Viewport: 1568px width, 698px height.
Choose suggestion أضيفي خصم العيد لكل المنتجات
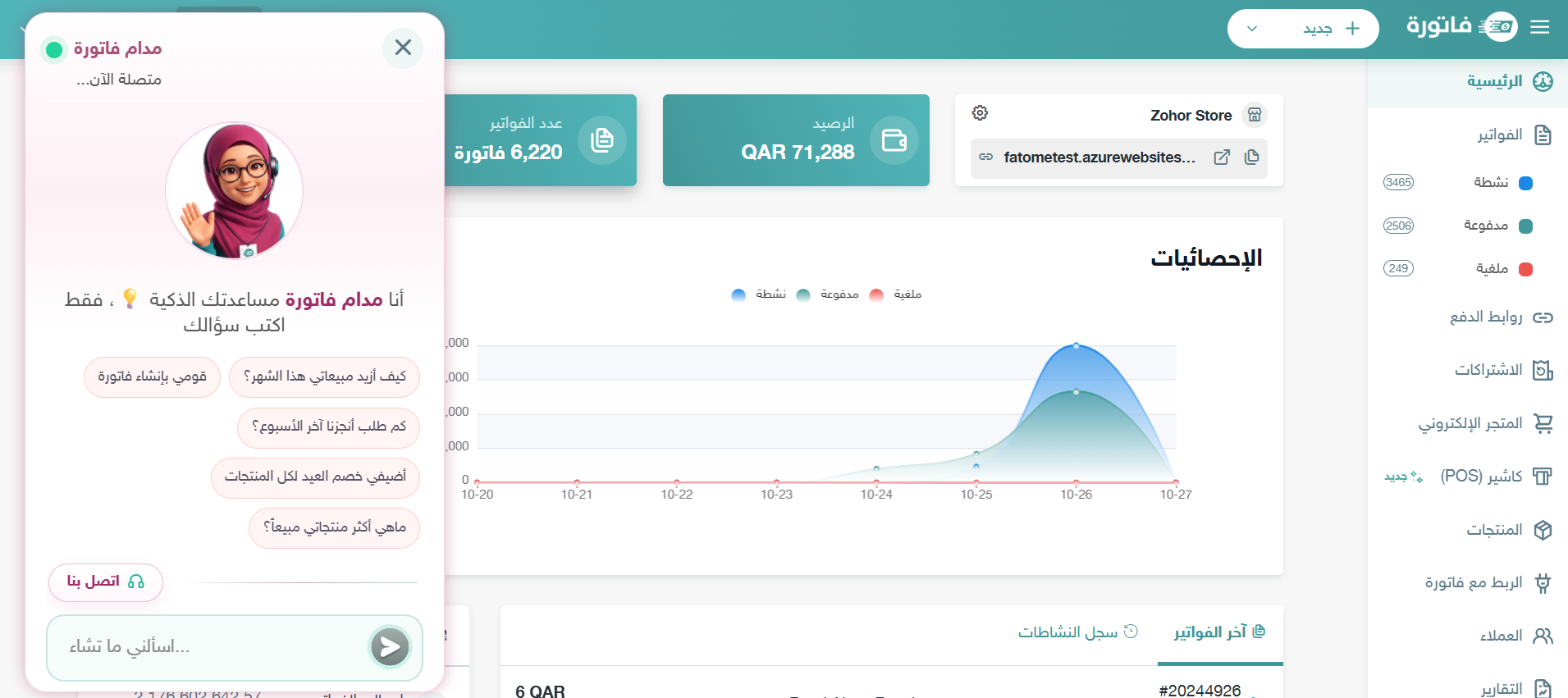(x=315, y=477)
